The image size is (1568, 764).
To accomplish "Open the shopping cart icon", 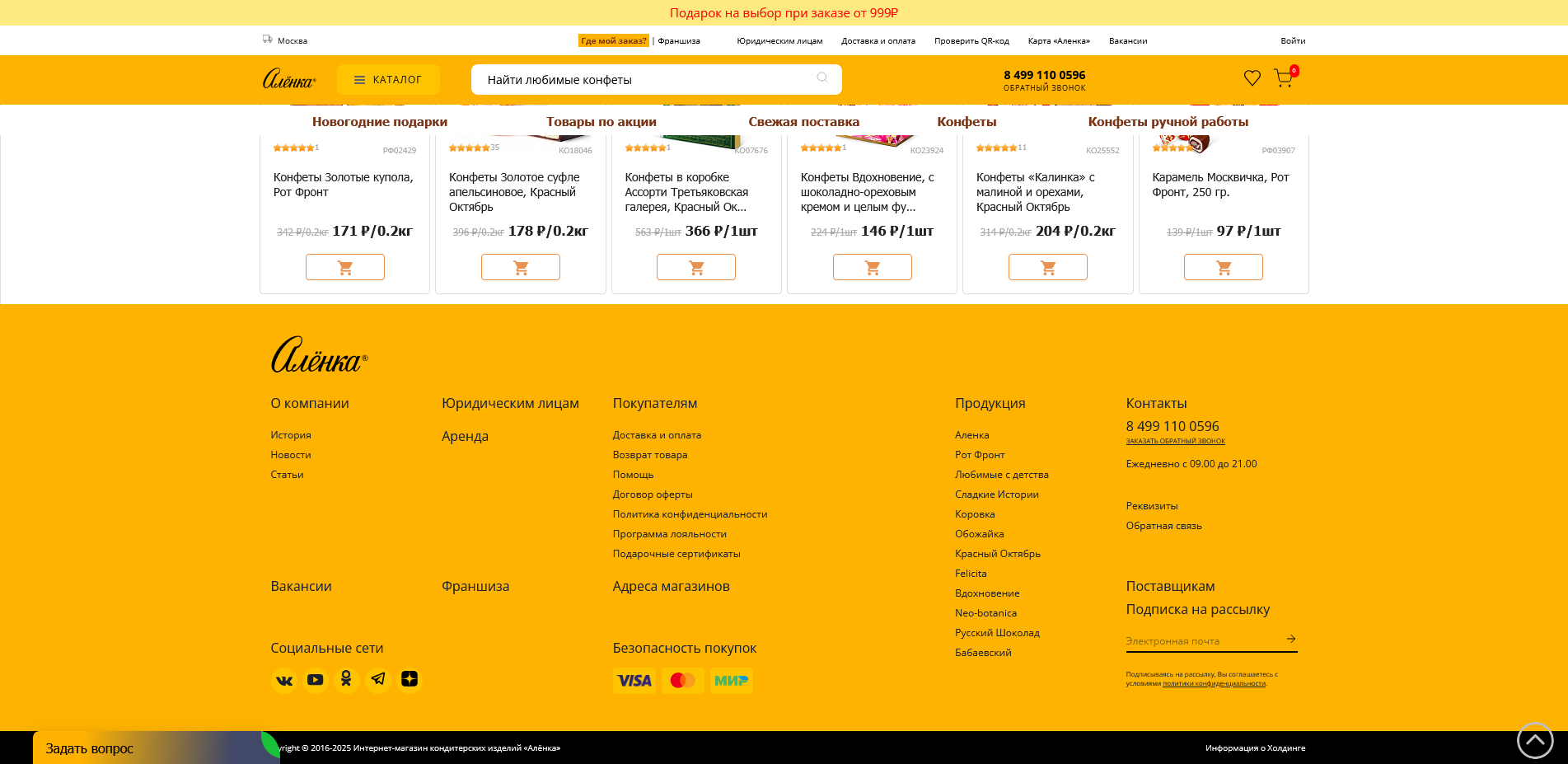I will [x=1283, y=78].
